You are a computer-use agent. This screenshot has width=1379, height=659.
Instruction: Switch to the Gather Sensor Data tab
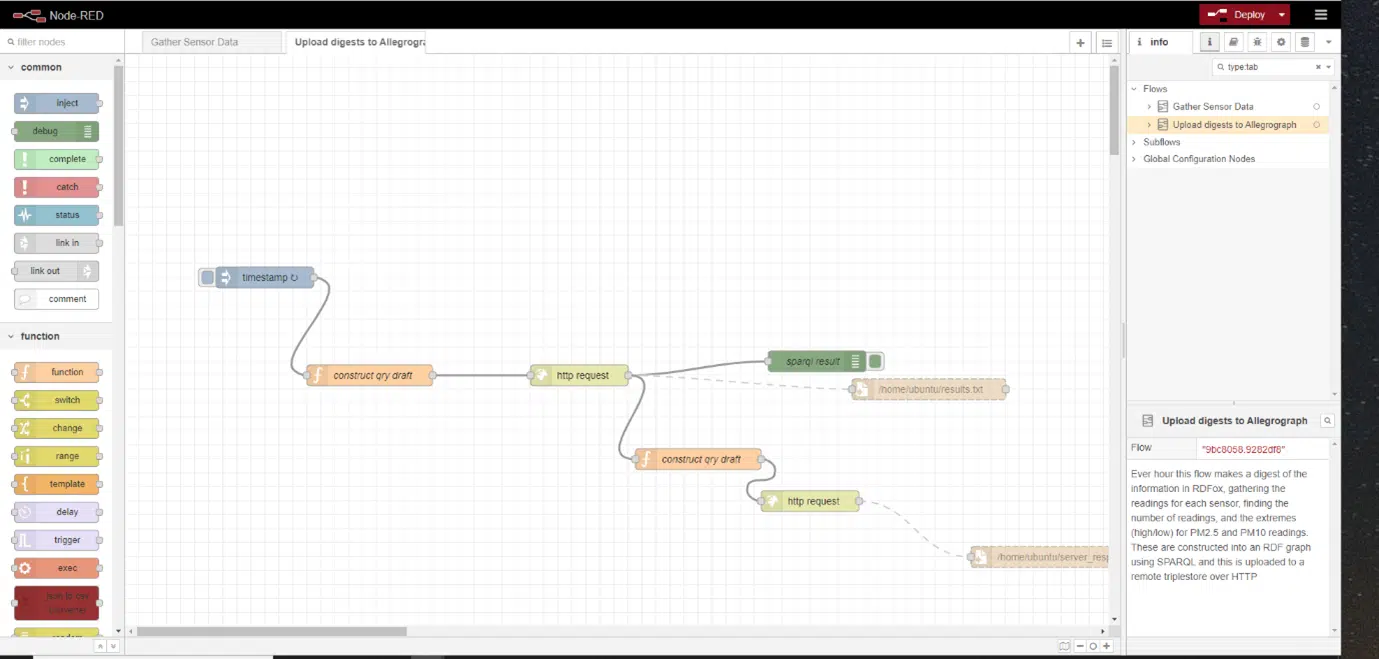click(x=211, y=42)
